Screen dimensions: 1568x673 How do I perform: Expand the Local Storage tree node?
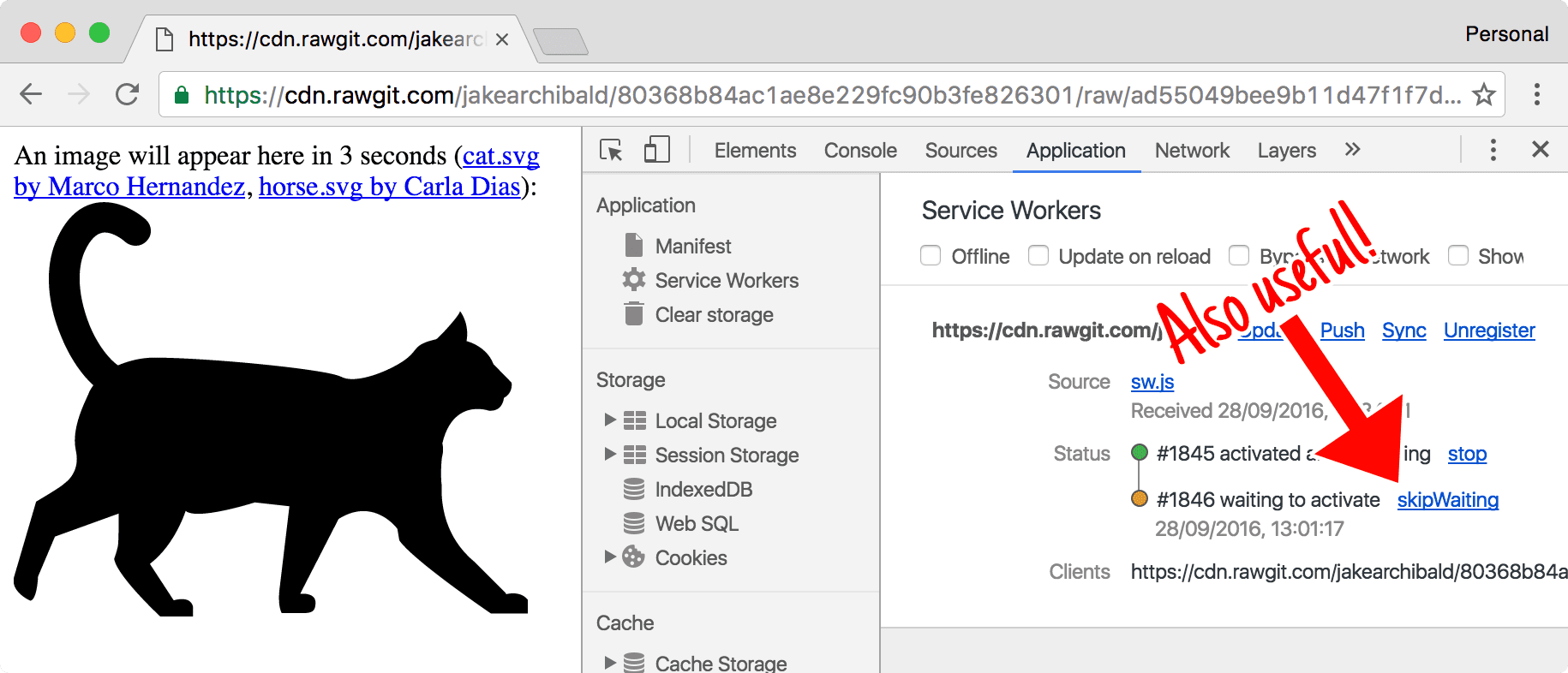610,420
